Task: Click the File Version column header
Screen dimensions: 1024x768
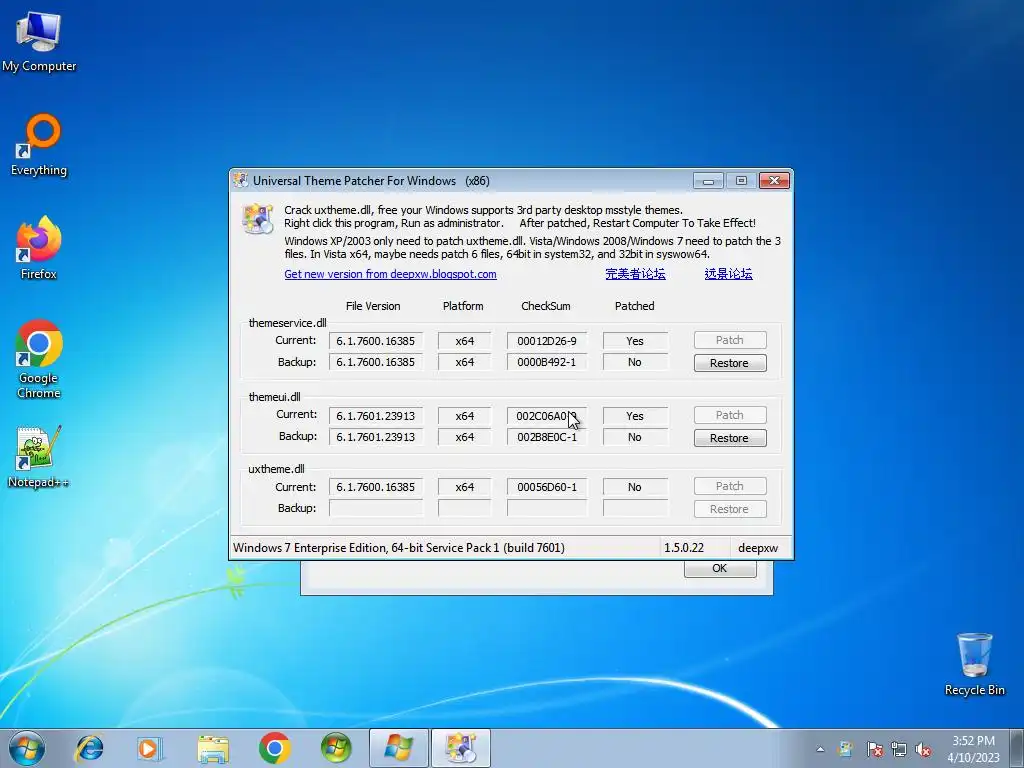Action: [x=373, y=306]
